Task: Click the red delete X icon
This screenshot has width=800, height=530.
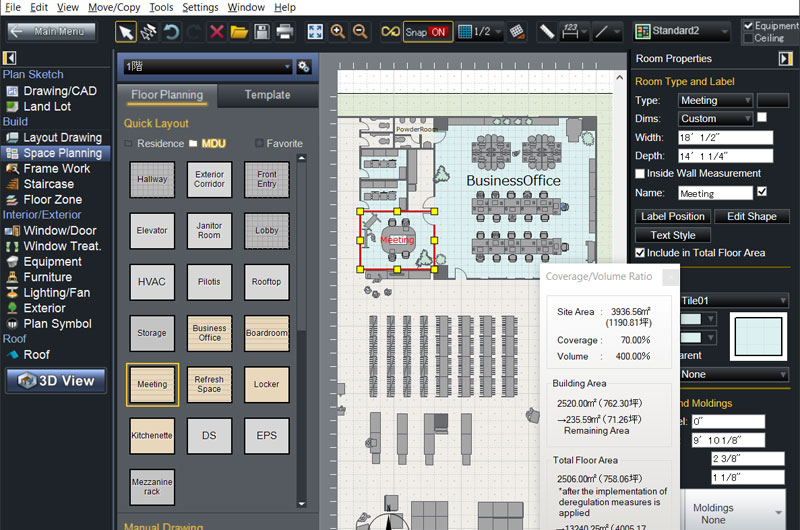Action: pos(217,32)
